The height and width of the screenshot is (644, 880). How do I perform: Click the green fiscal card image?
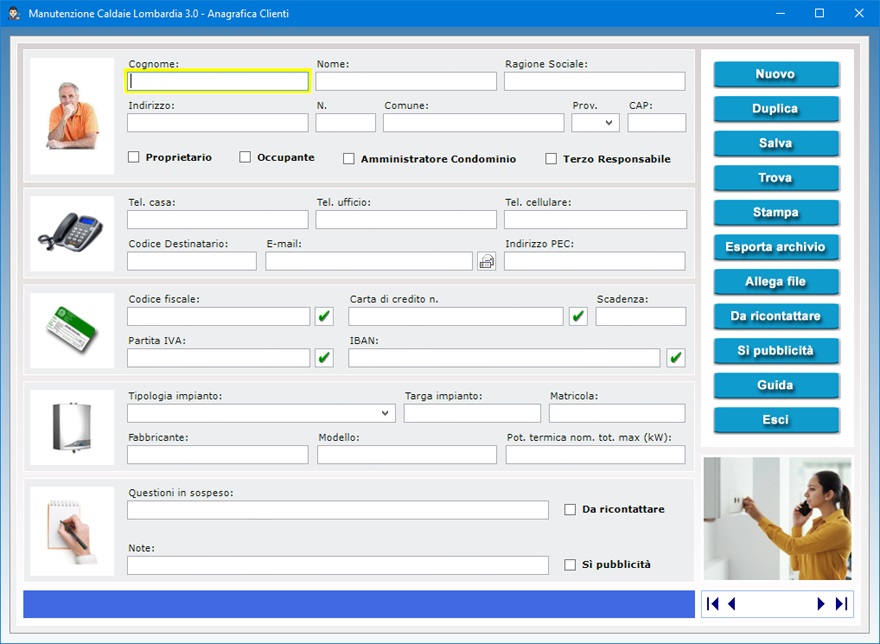pyautogui.click(x=72, y=330)
